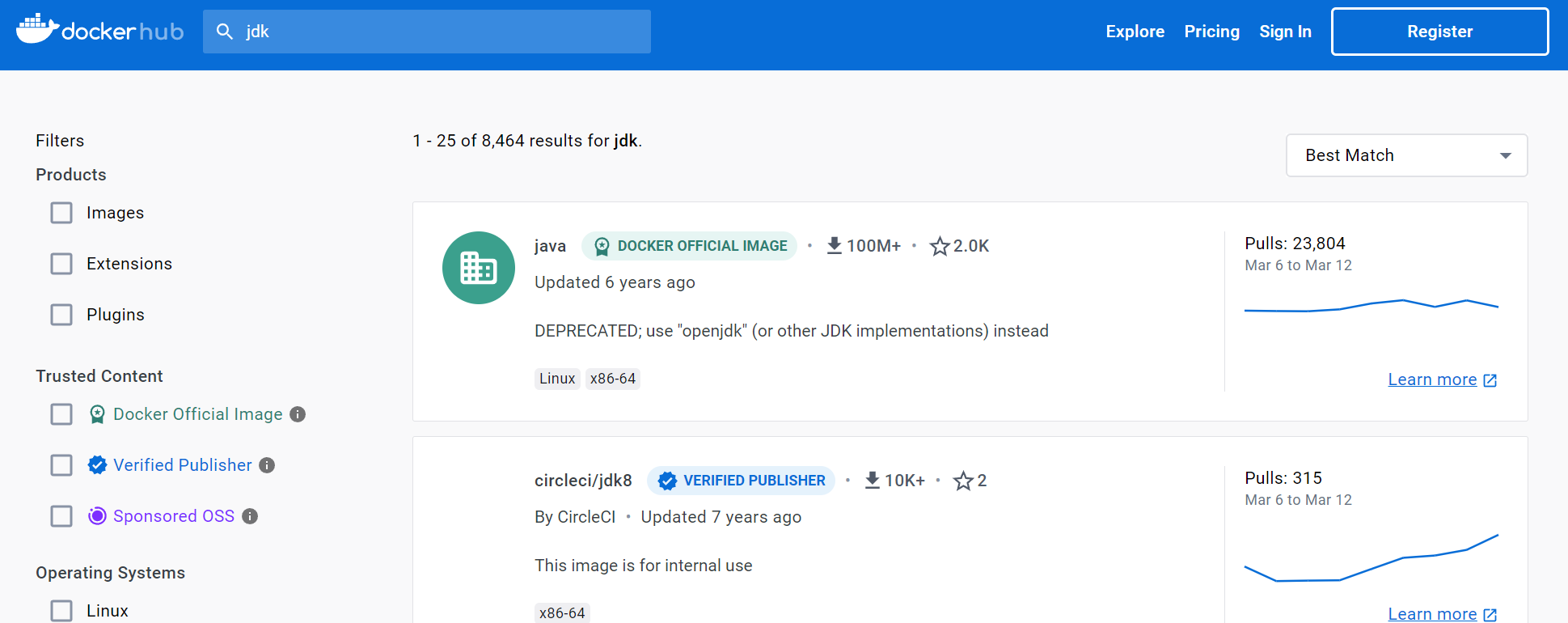Click the download icon on circleci/jdk8 result
This screenshot has width=1568, height=623.
click(872, 480)
